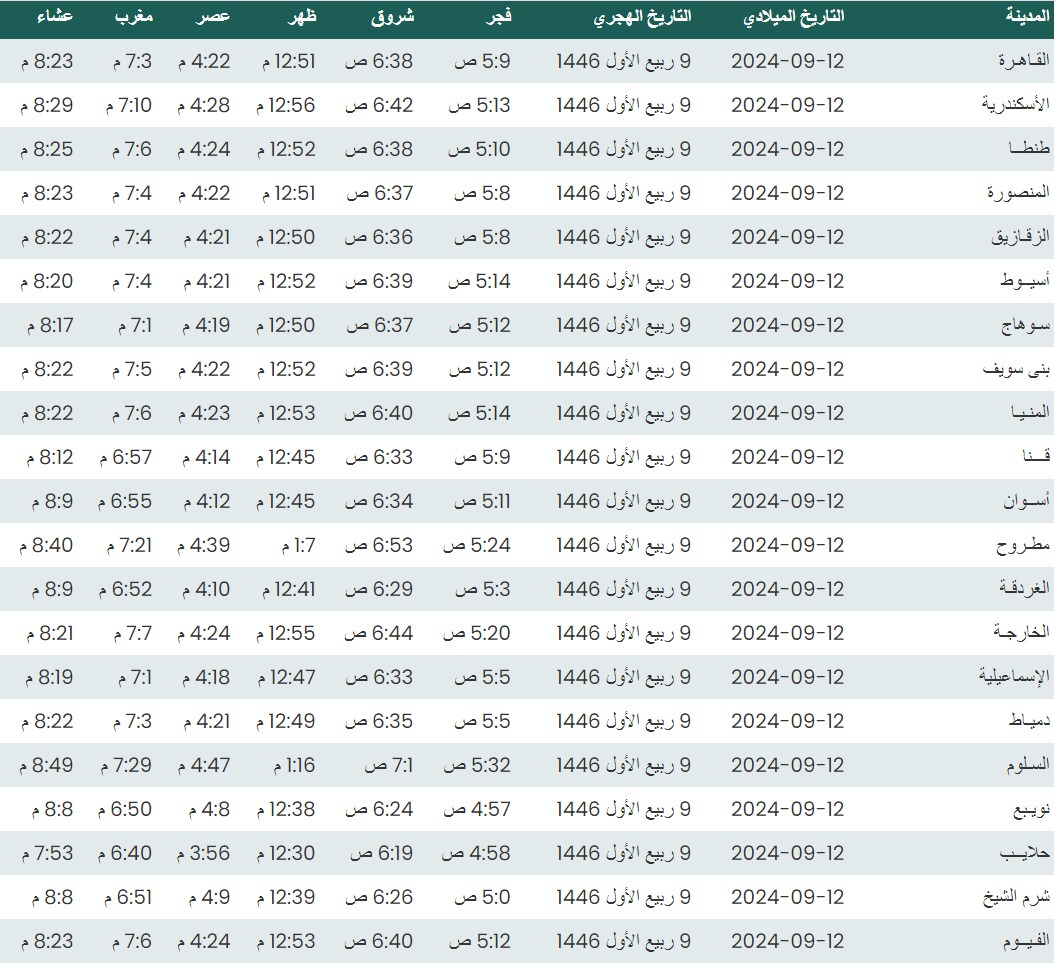The width and height of the screenshot is (1055, 967).
Task: Click Asr time 3:56 م for حلايب
Action: click(203, 853)
